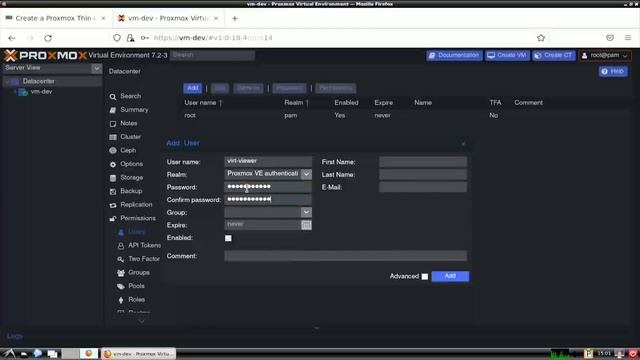Screen dimensions: 640x360
Task: Open the Group dropdown arrow
Action: pyautogui.click(x=306, y=212)
